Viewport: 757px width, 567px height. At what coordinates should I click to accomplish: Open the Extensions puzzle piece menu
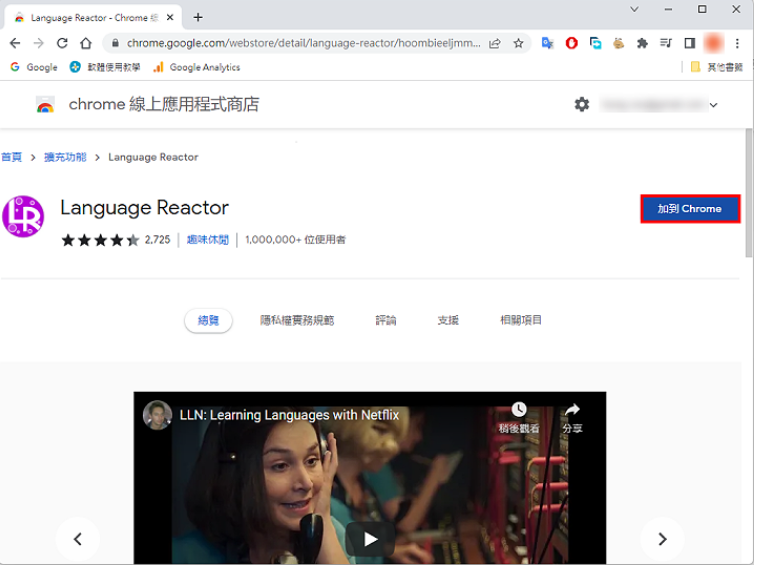pyautogui.click(x=642, y=43)
